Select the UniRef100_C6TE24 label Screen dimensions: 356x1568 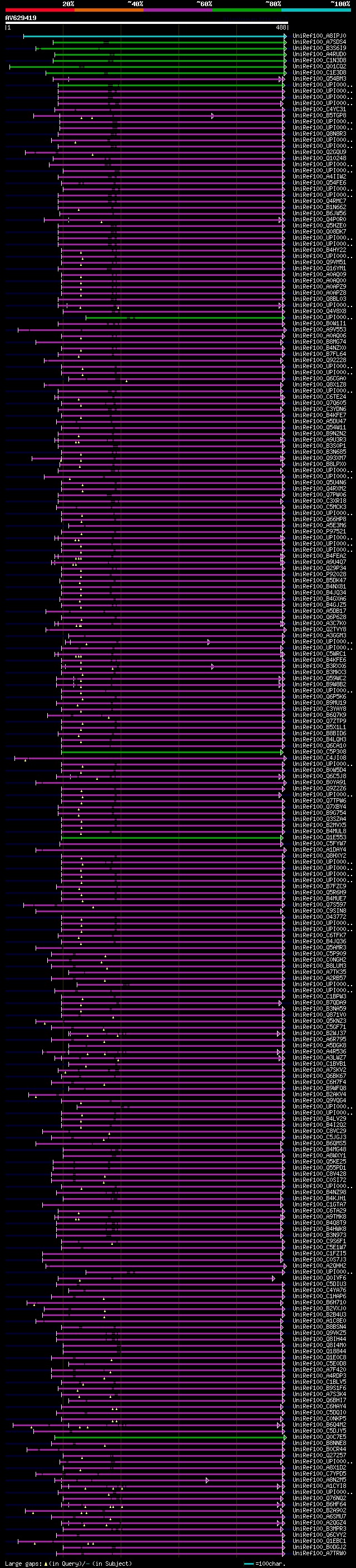[319, 397]
